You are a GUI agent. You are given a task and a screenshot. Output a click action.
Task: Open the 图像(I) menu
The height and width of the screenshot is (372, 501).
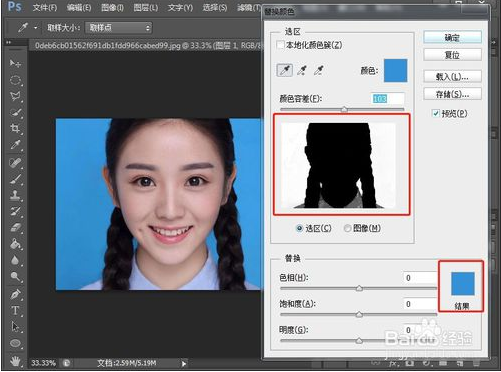pyautogui.click(x=112, y=7)
